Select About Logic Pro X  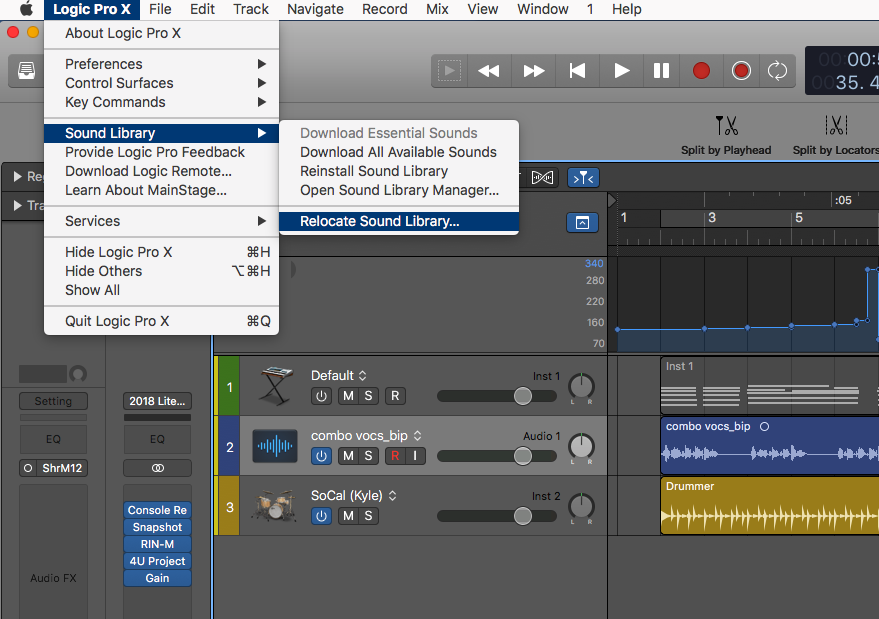161,33
